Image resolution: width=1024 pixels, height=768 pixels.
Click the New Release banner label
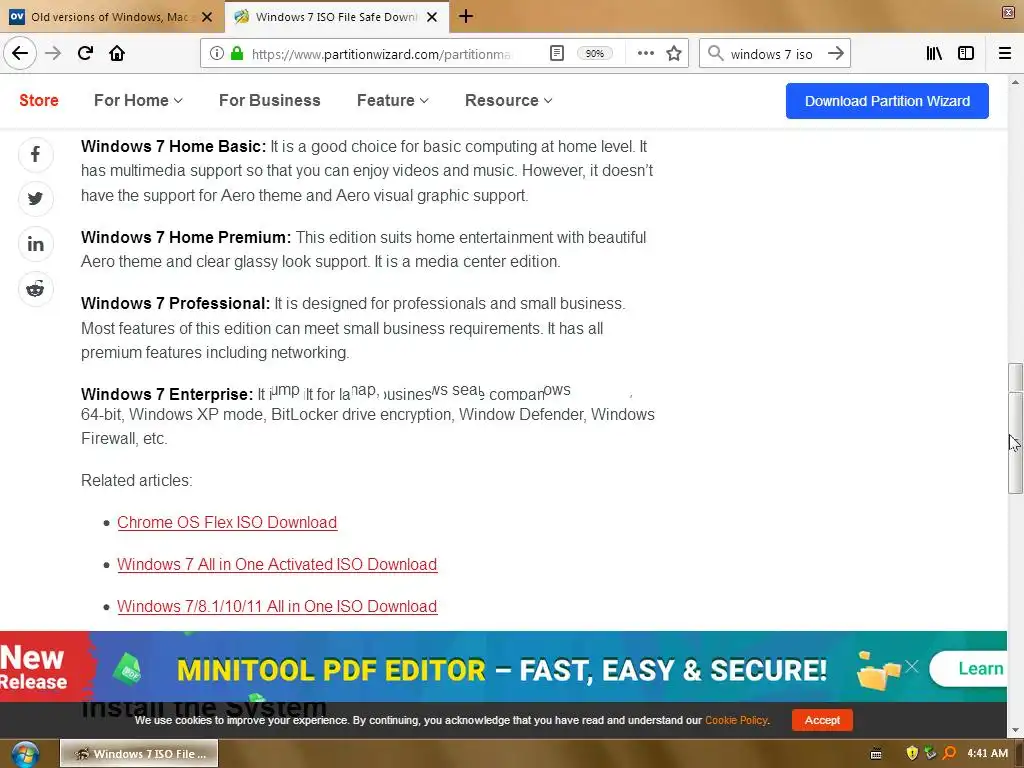coord(34,667)
